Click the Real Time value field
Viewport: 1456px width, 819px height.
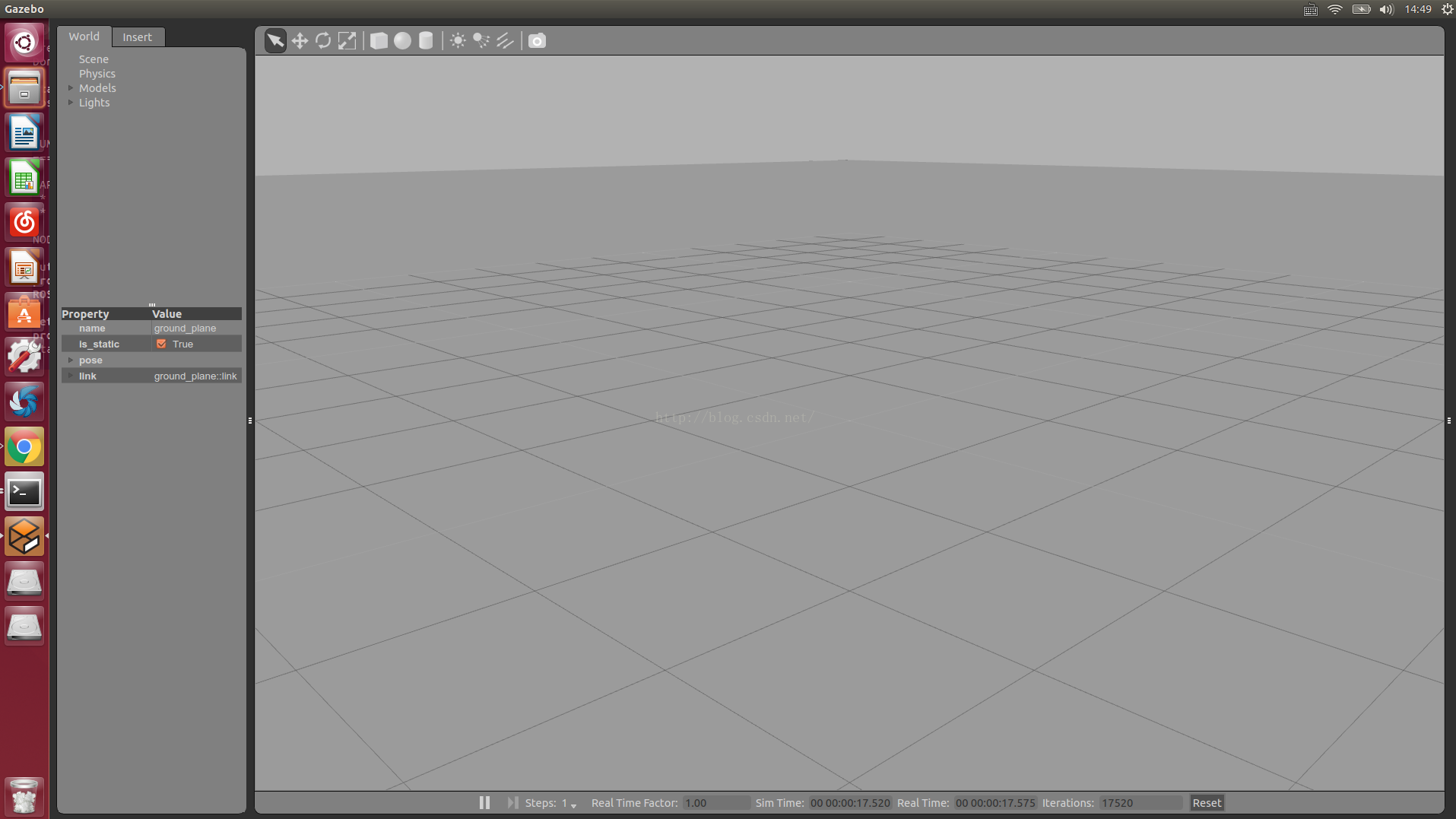(995, 803)
